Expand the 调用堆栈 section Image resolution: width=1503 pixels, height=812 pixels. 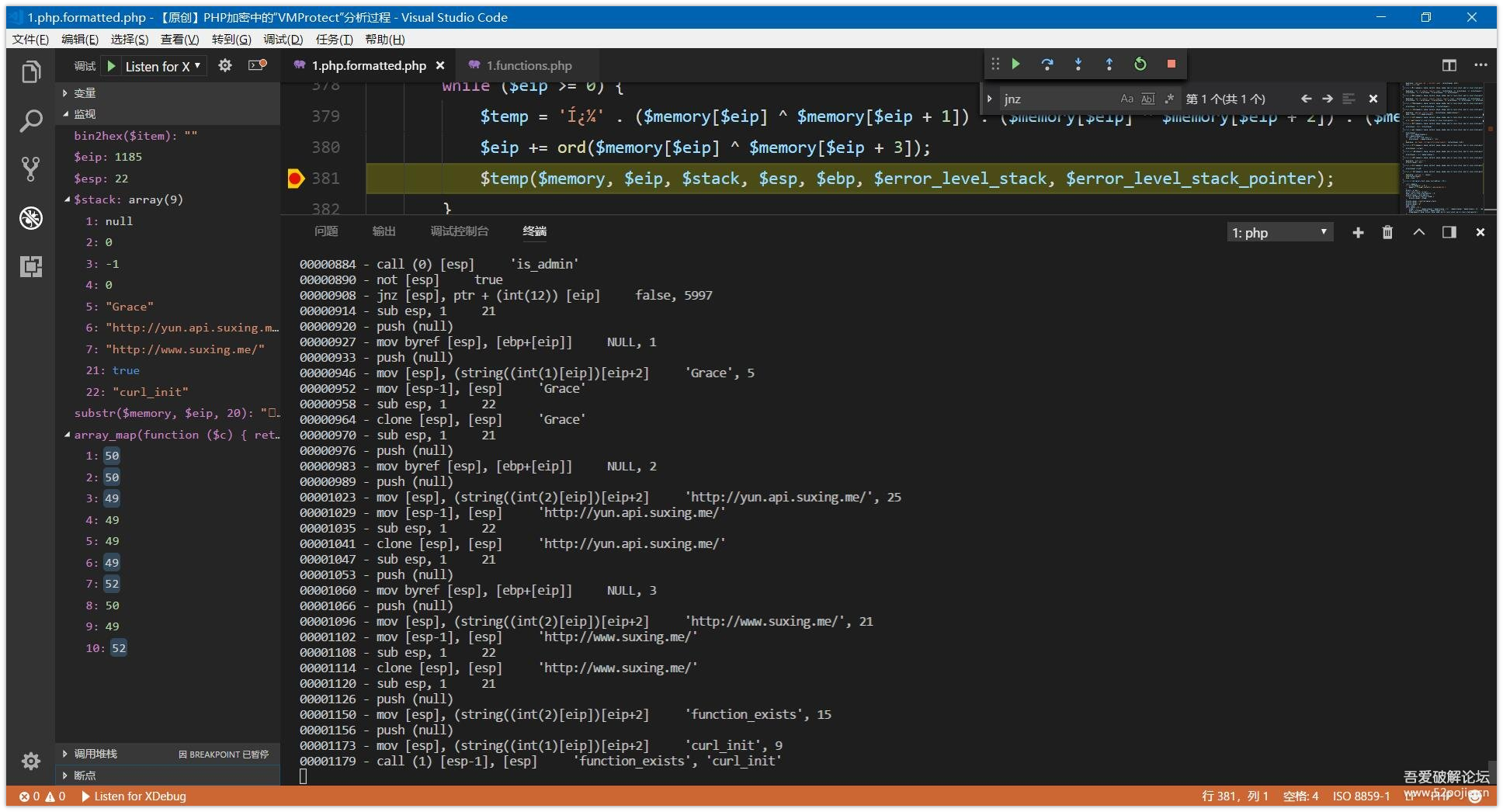tap(168, 754)
